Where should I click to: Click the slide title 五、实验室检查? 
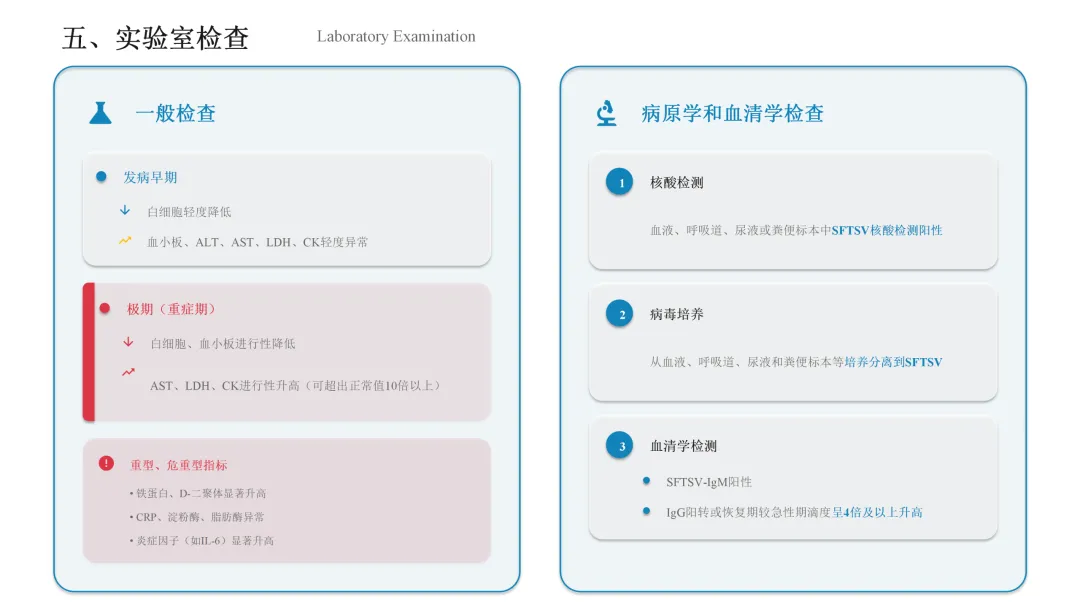[x=156, y=38]
